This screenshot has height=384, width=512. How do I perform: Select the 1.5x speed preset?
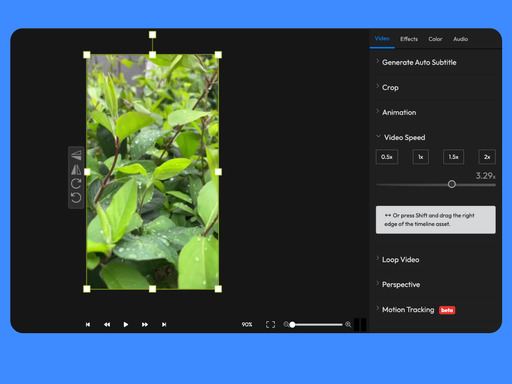click(x=453, y=157)
